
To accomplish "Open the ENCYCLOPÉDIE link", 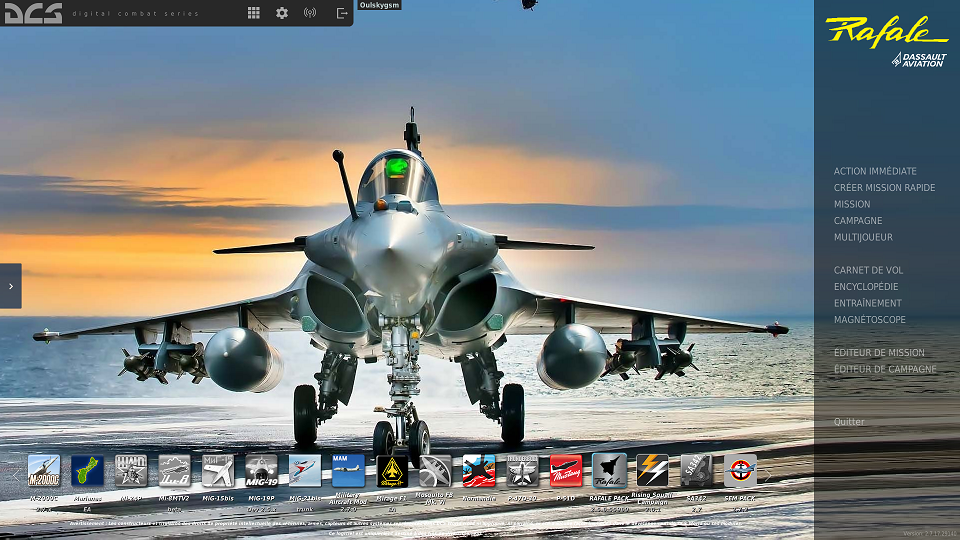I will [x=866, y=287].
